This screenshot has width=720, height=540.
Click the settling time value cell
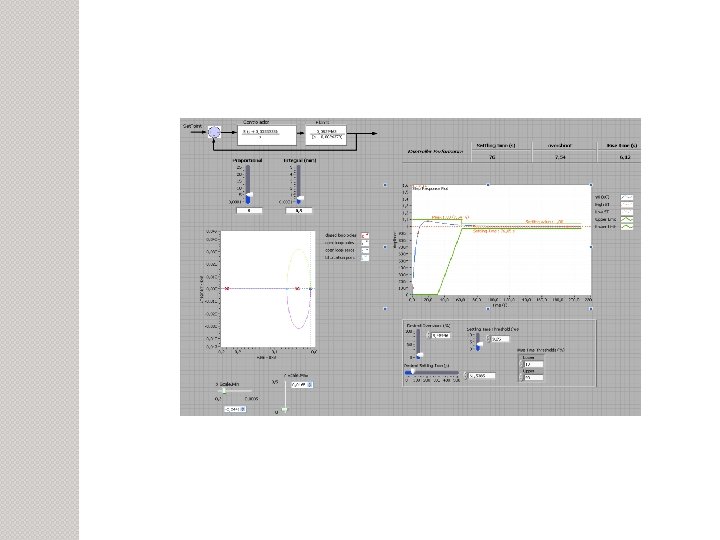pos(492,157)
